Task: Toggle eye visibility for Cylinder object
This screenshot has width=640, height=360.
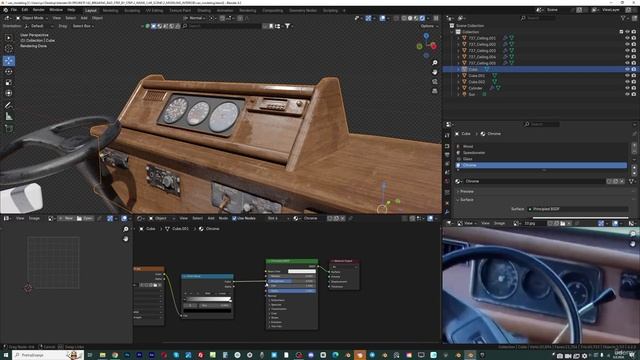Action: point(627,88)
